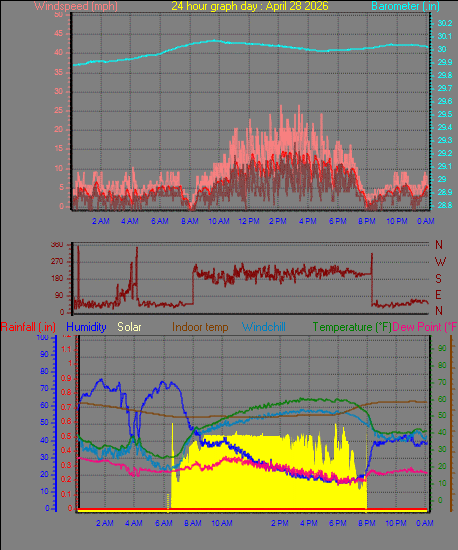Select the Windchill legend label
The height and width of the screenshot is (550, 458).
click(264, 327)
